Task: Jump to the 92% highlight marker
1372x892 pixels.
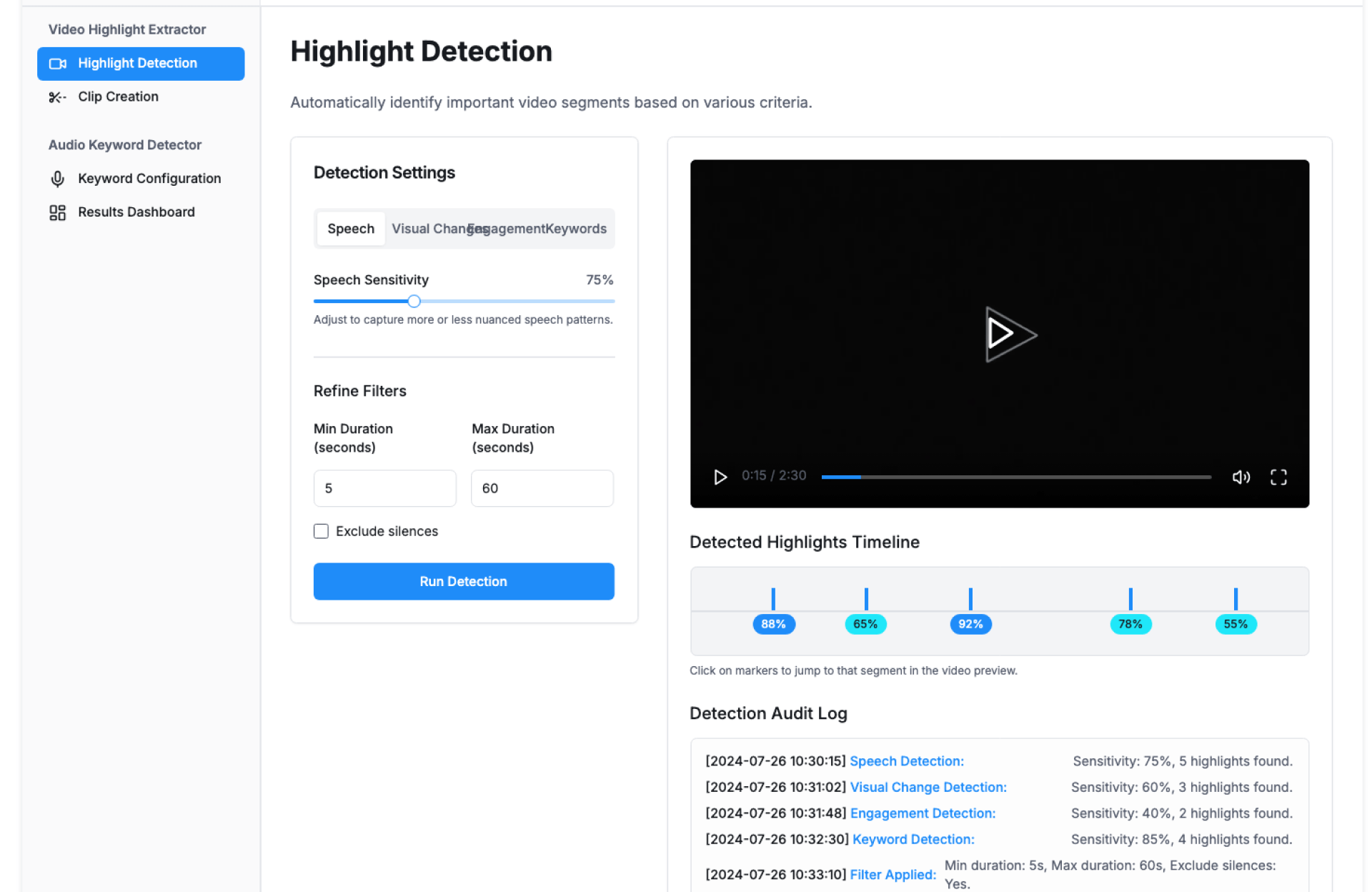Action: 970,623
